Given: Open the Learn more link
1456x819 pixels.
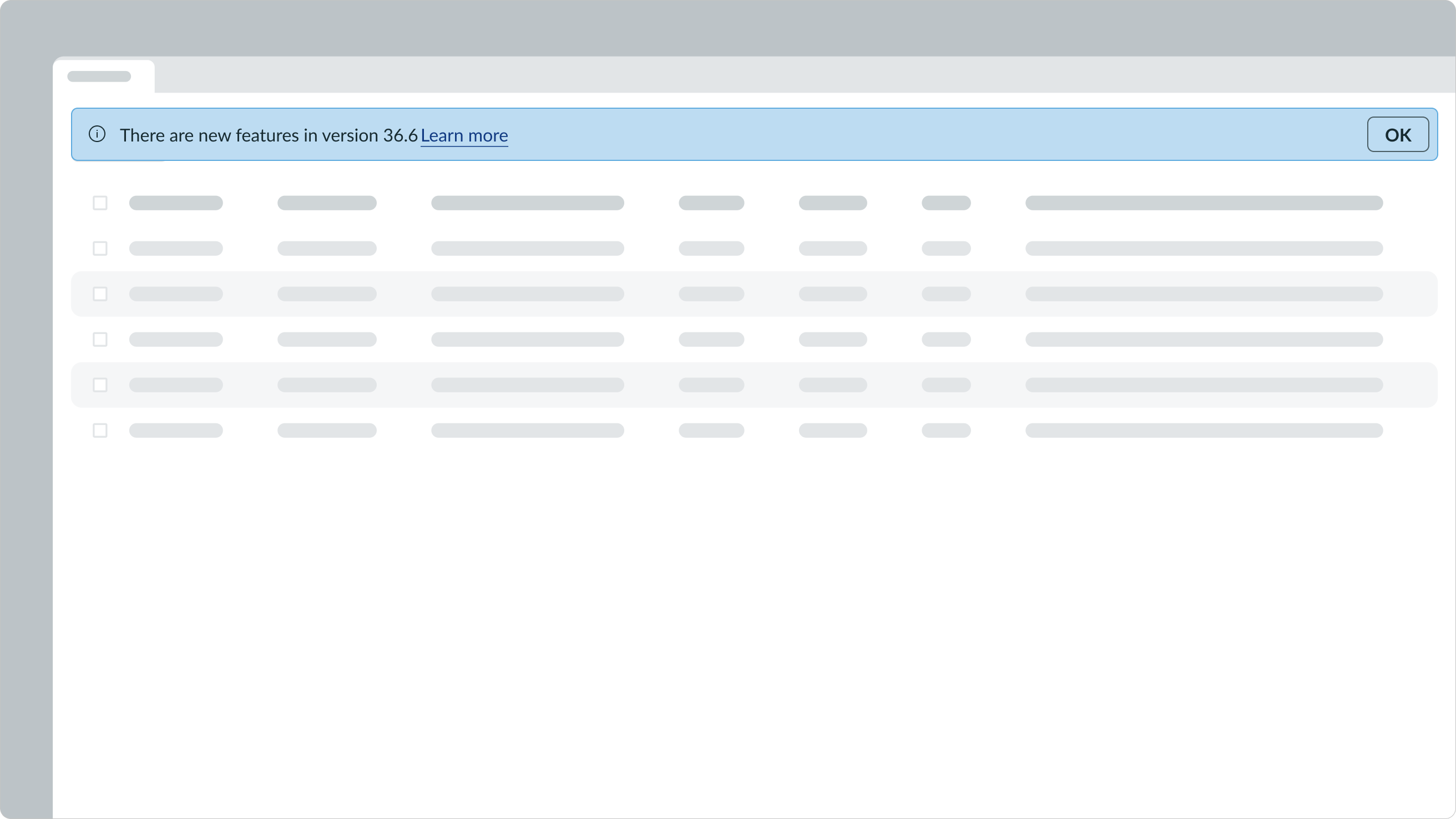Looking at the screenshot, I should point(463,135).
